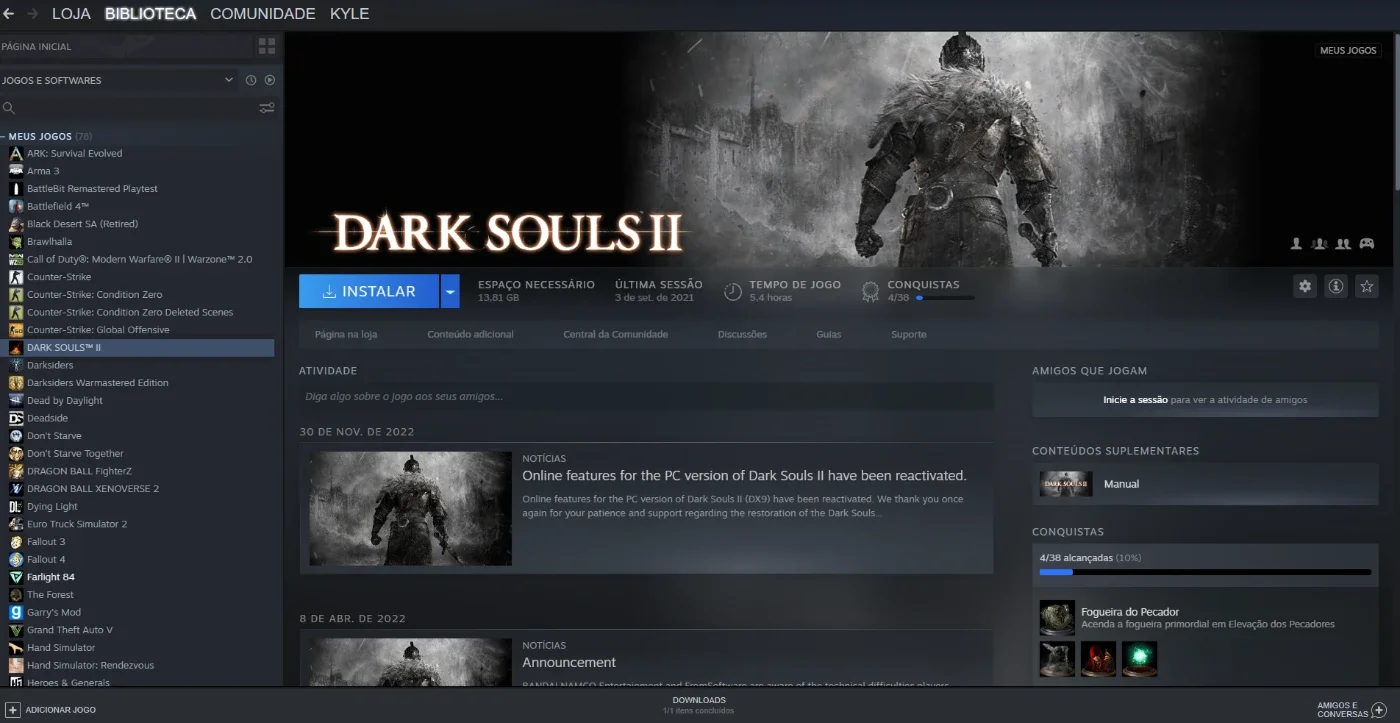The width and height of the screenshot is (1400, 723).
Task: Click the controller support icon on banner
Action: click(1366, 243)
